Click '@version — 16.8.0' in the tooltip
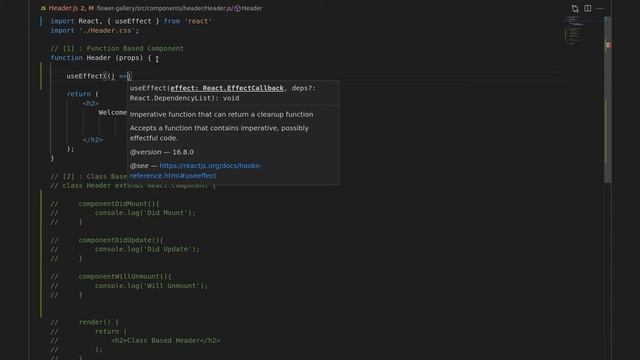Image resolution: width=640 pixels, height=360 pixels. (162, 152)
